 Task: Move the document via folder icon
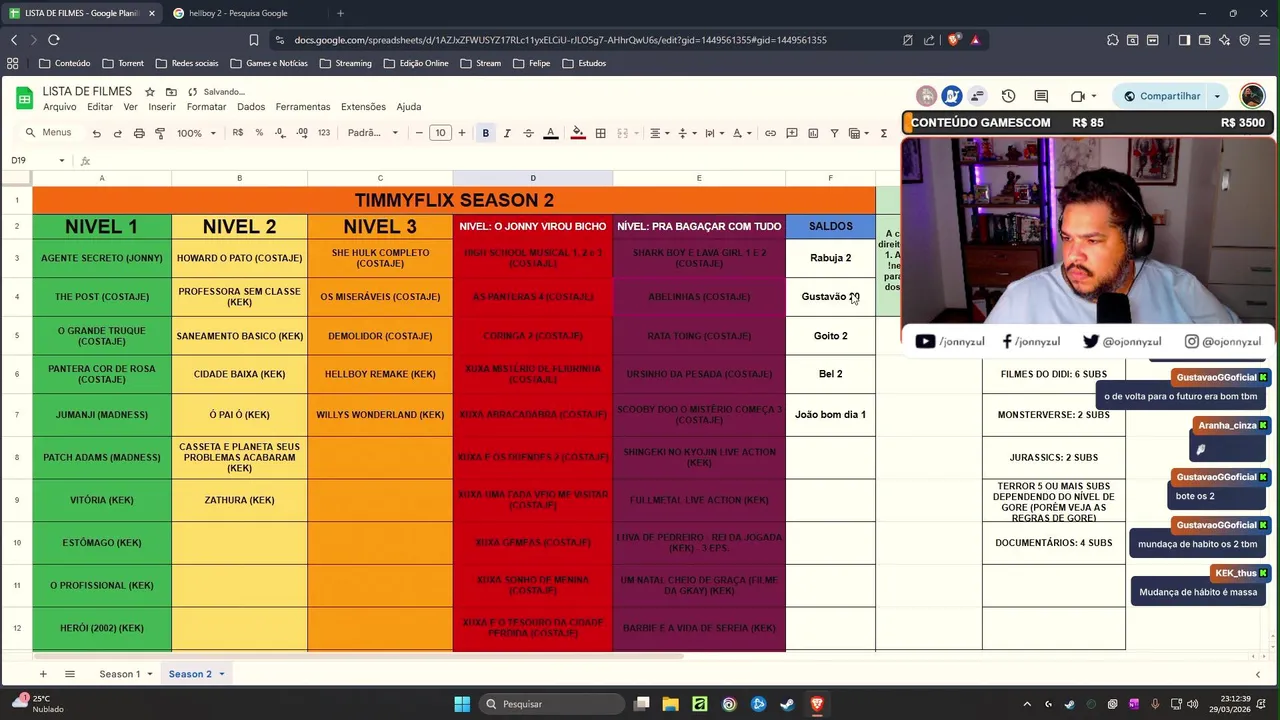[171, 92]
